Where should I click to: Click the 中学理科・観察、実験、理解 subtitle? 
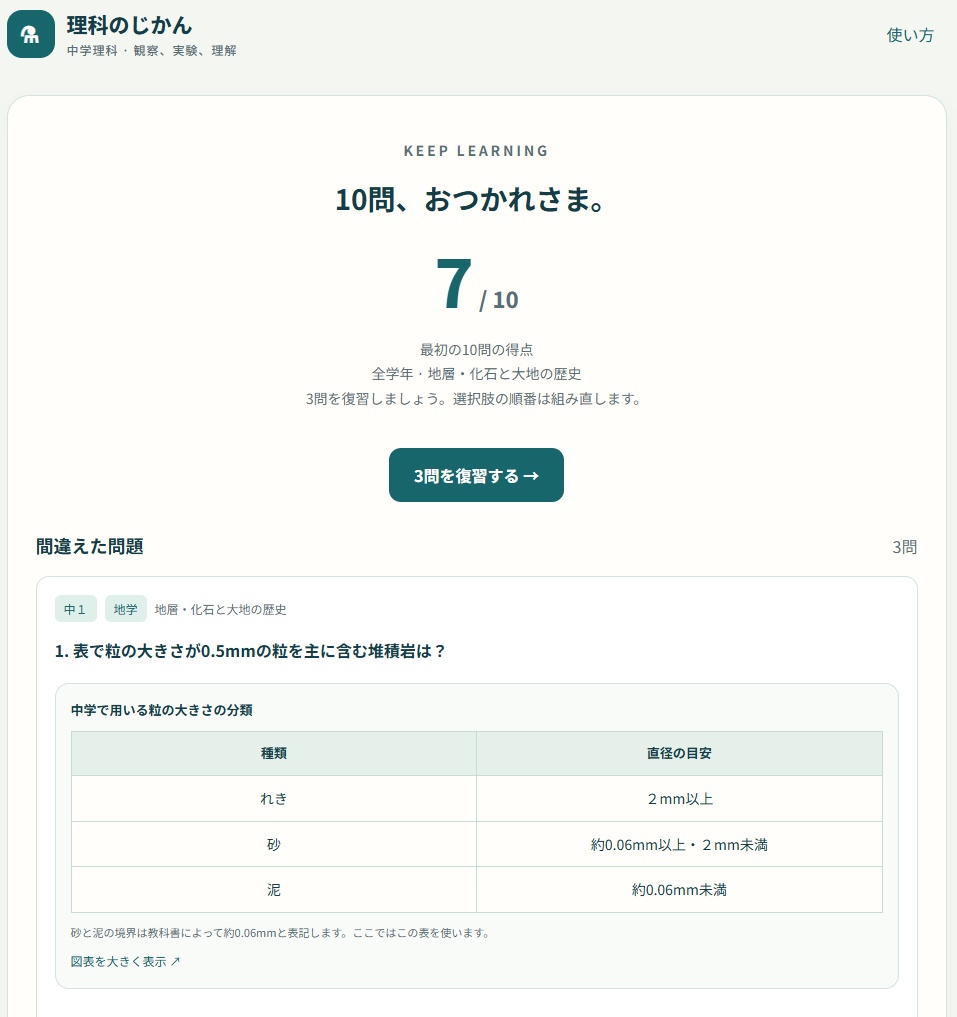coord(152,51)
